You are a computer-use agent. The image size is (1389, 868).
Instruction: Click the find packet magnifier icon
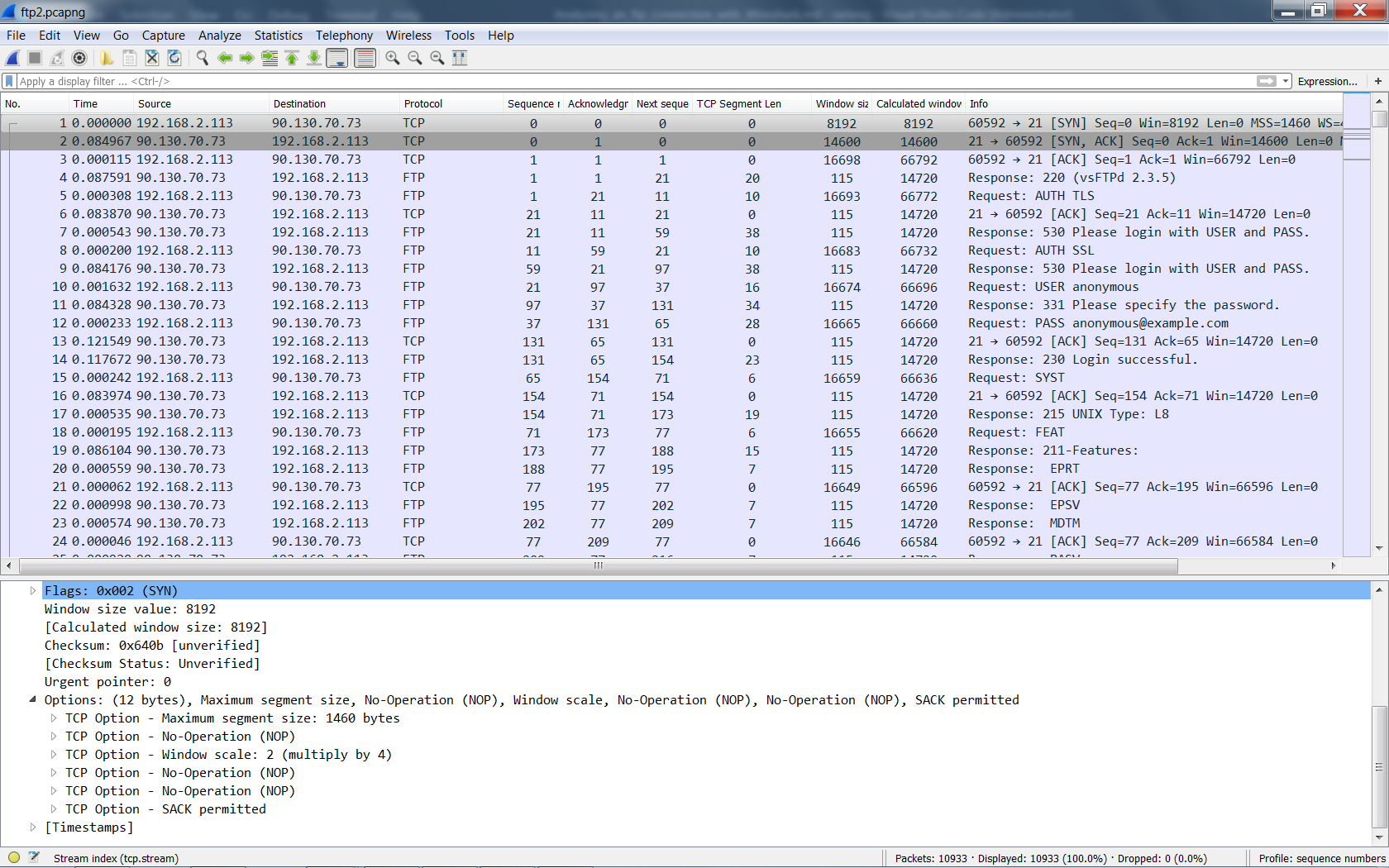pos(203,58)
